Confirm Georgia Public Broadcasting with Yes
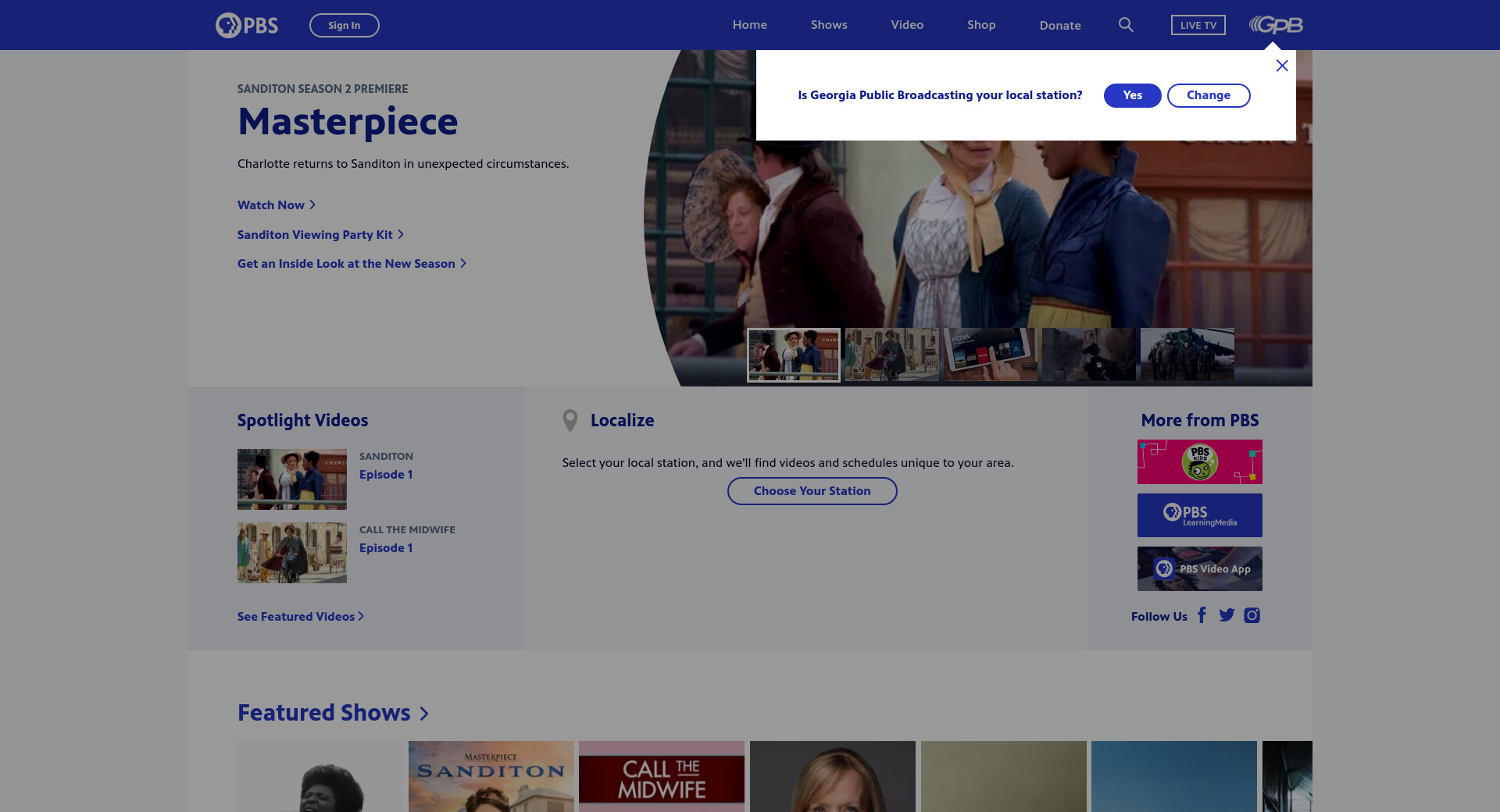This screenshot has height=812, width=1500. (x=1133, y=95)
